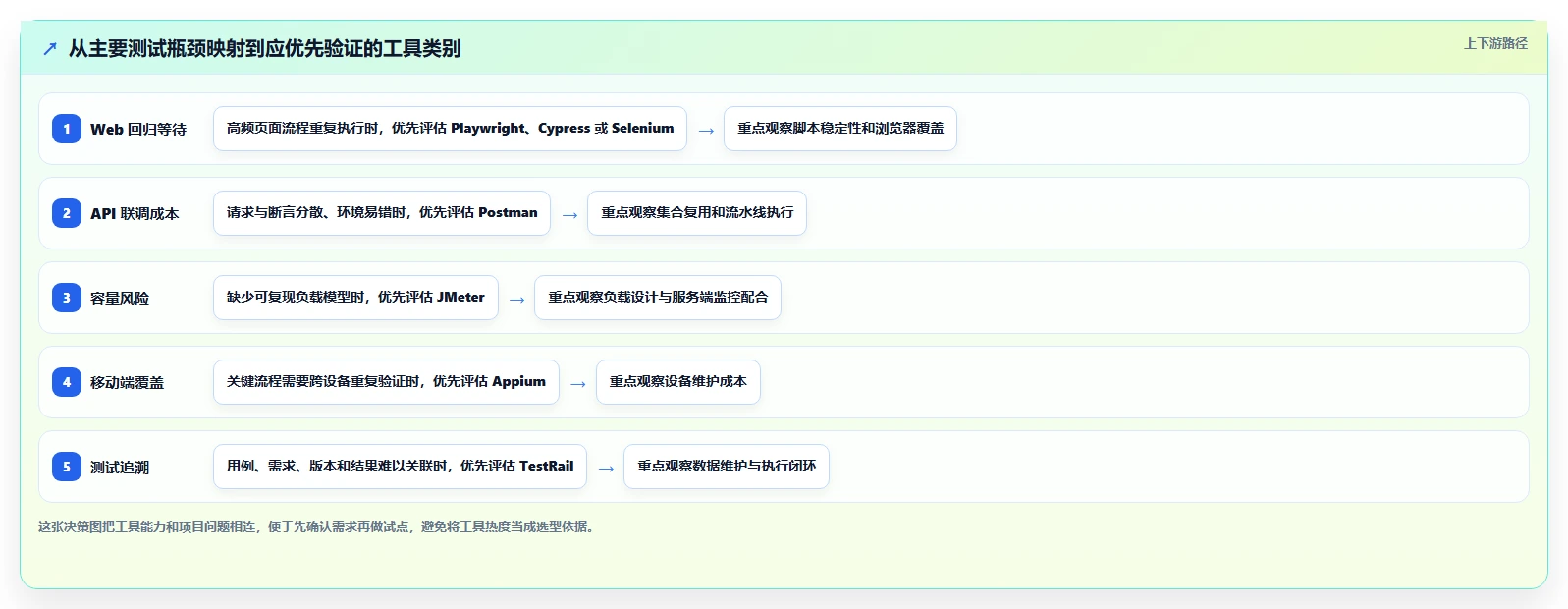The height and width of the screenshot is (609, 1568).
Task: Click the 优先评估 Postman box
Action: click(x=382, y=213)
